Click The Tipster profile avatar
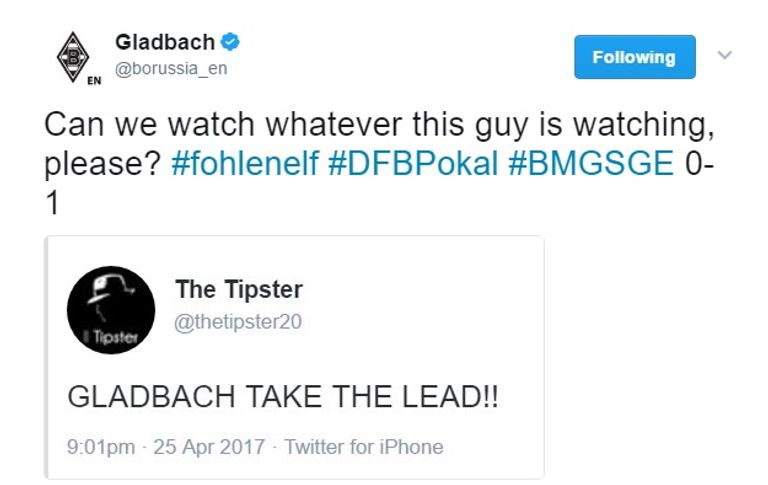 [x=110, y=310]
